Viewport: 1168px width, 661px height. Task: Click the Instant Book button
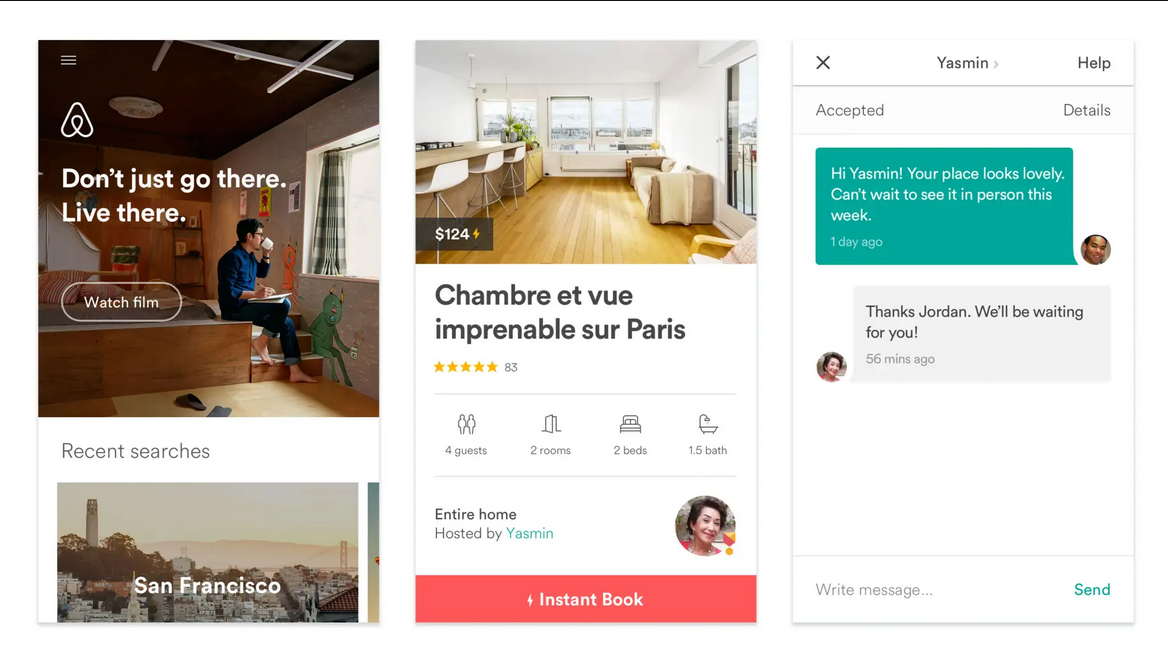[586, 599]
